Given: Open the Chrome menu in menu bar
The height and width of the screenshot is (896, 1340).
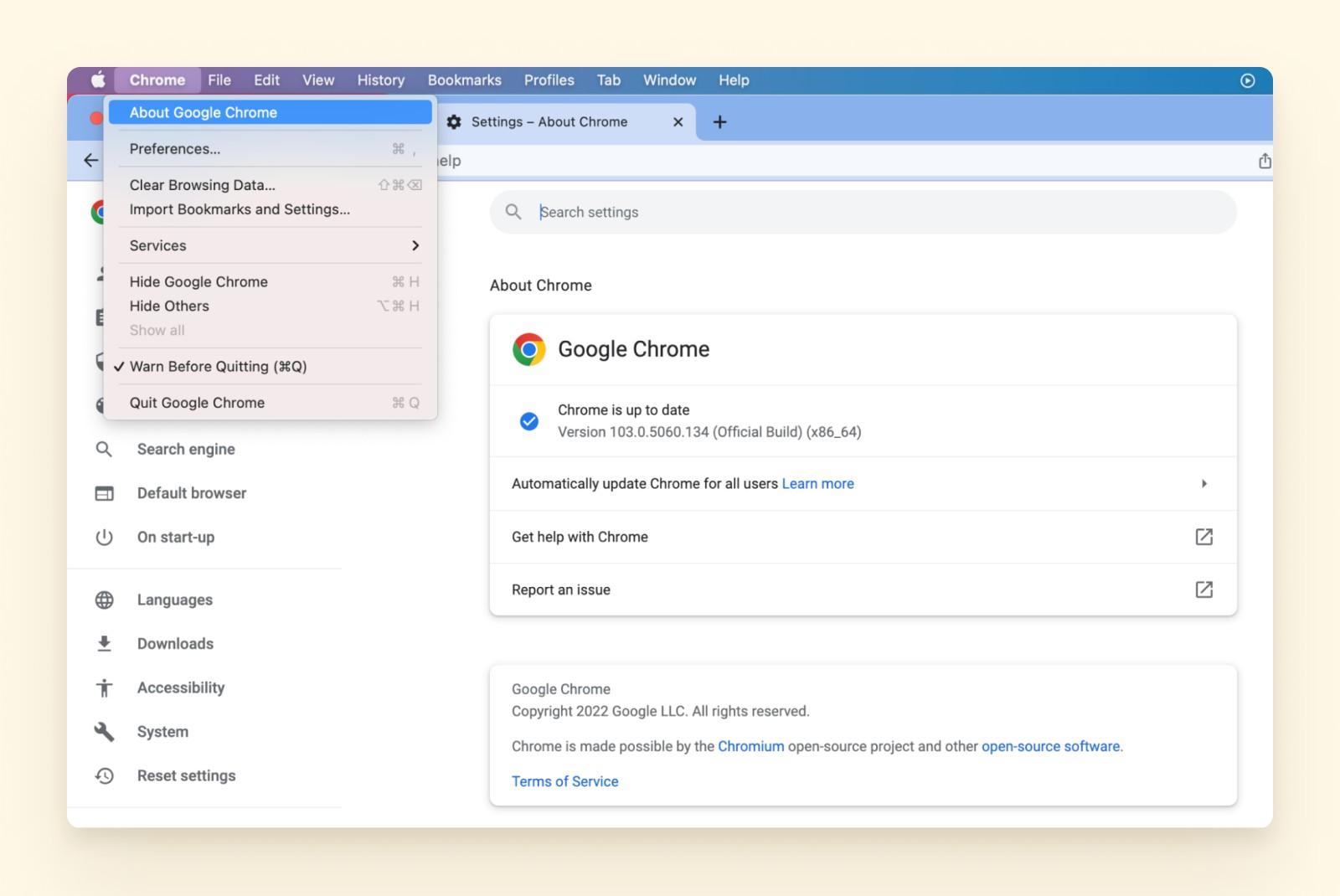Looking at the screenshot, I should [157, 80].
